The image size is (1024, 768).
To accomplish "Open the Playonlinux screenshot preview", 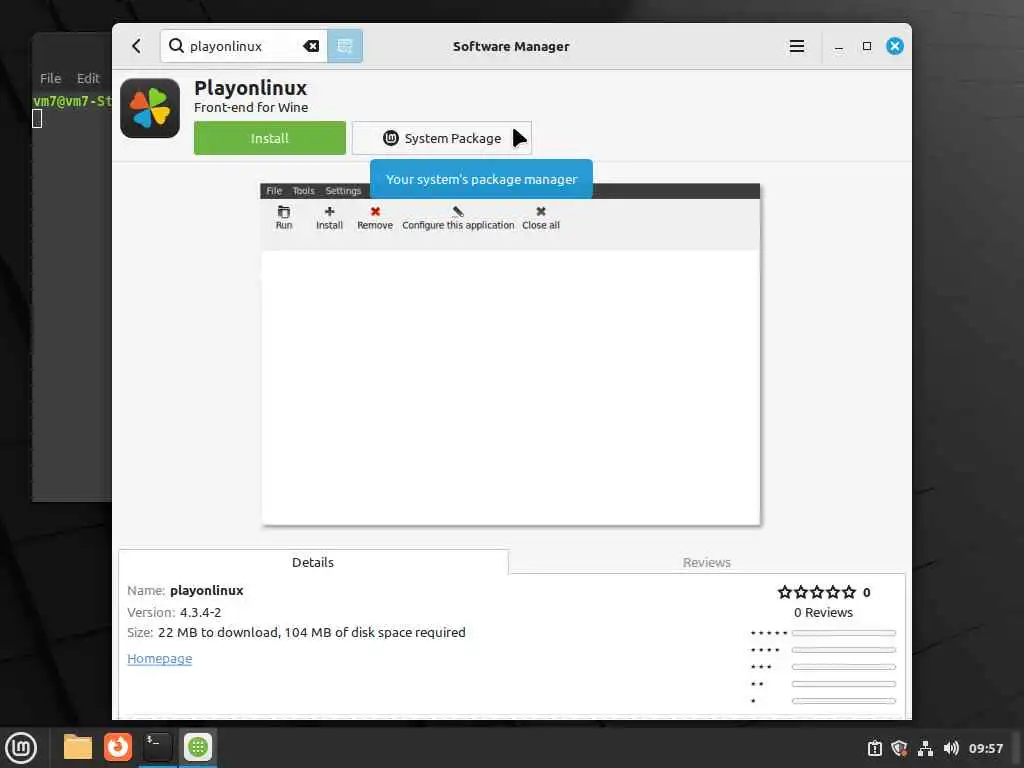I will [510, 353].
